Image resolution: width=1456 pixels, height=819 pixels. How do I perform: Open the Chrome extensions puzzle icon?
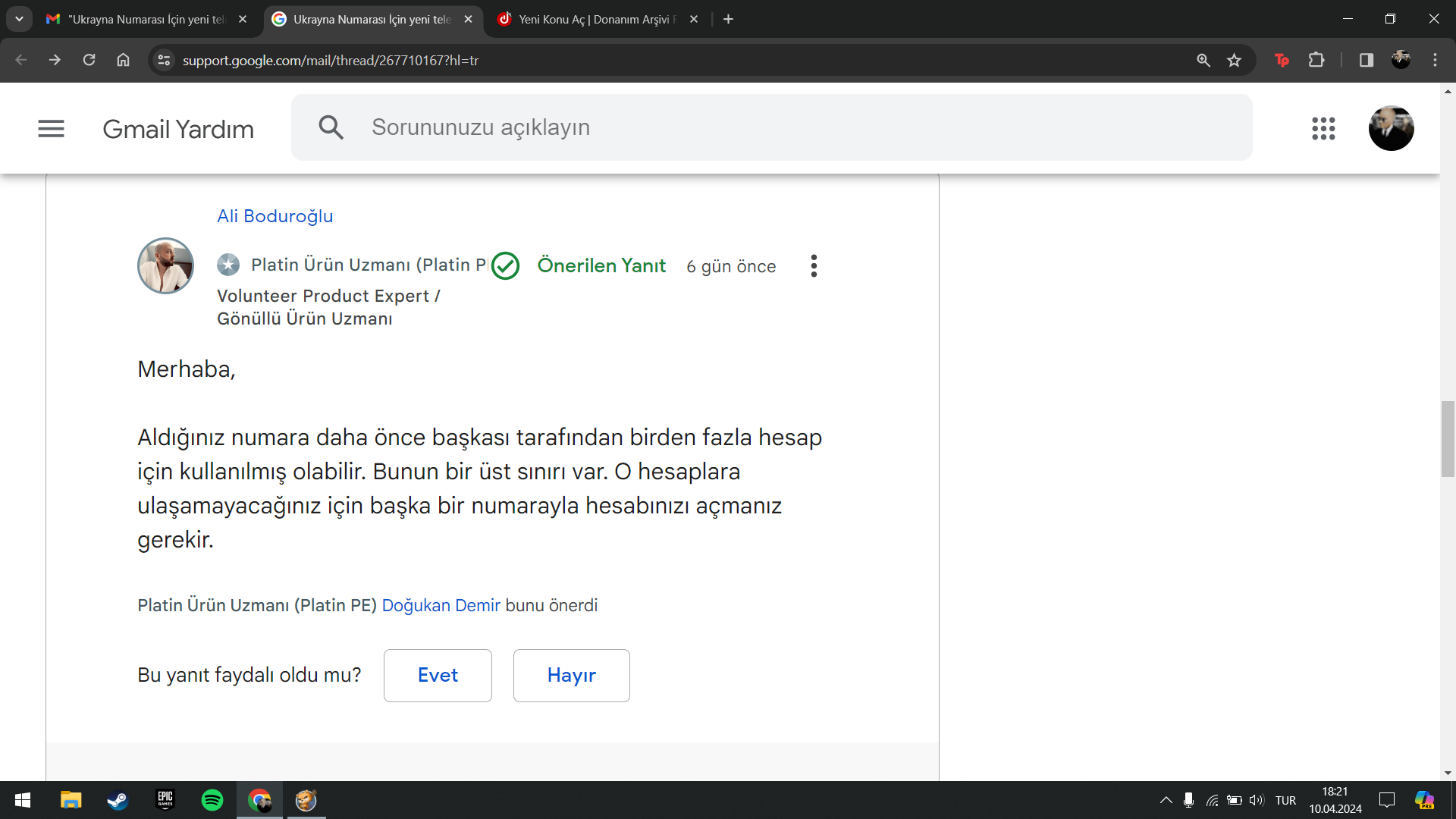1316,61
